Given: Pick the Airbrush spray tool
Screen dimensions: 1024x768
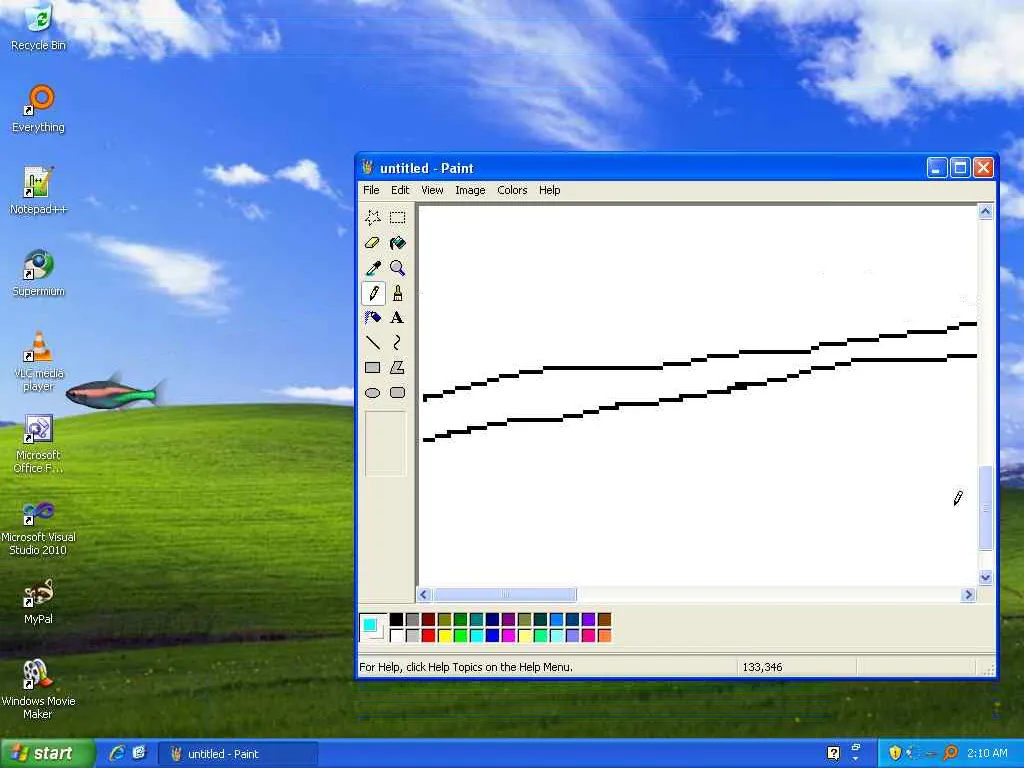Looking at the screenshot, I should tap(373, 318).
